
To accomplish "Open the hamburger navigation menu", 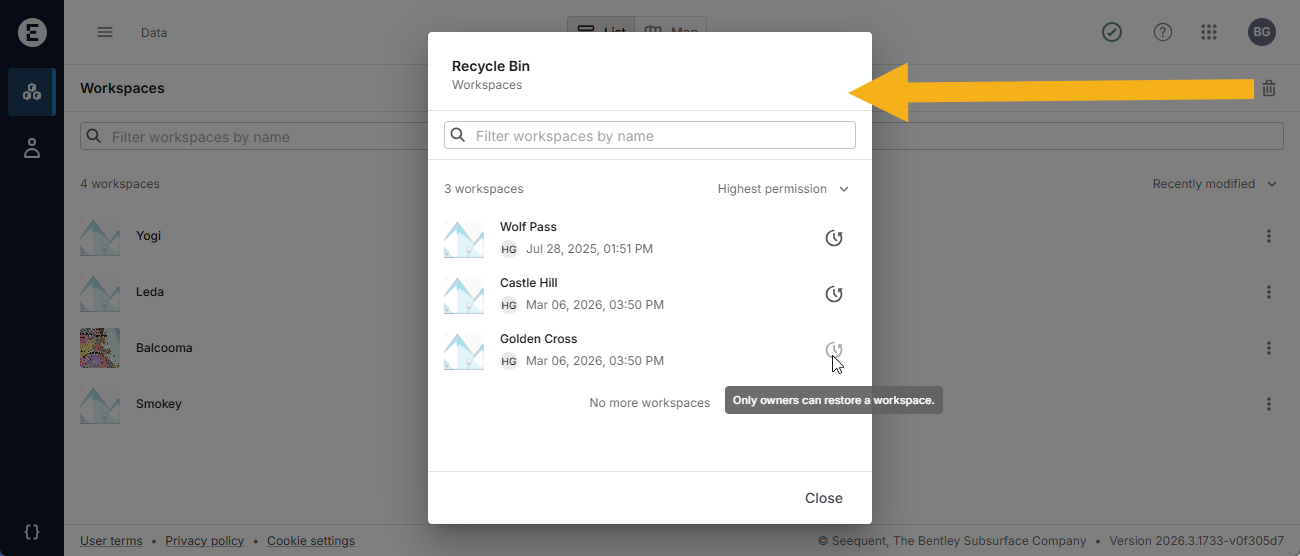I will pyautogui.click(x=105, y=32).
